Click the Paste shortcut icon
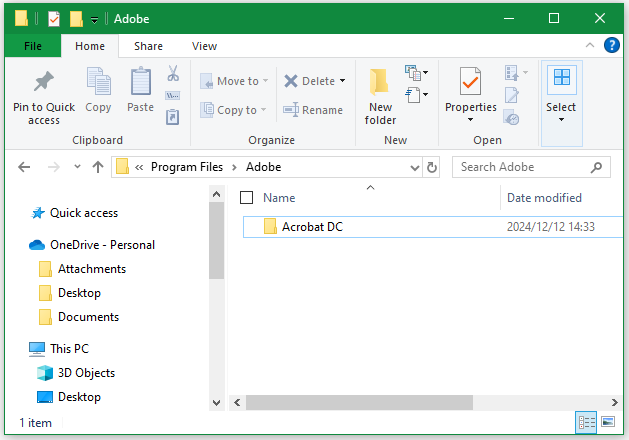Image resolution: width=629 pixels, height=440 pixels. [x=172, y=117]
